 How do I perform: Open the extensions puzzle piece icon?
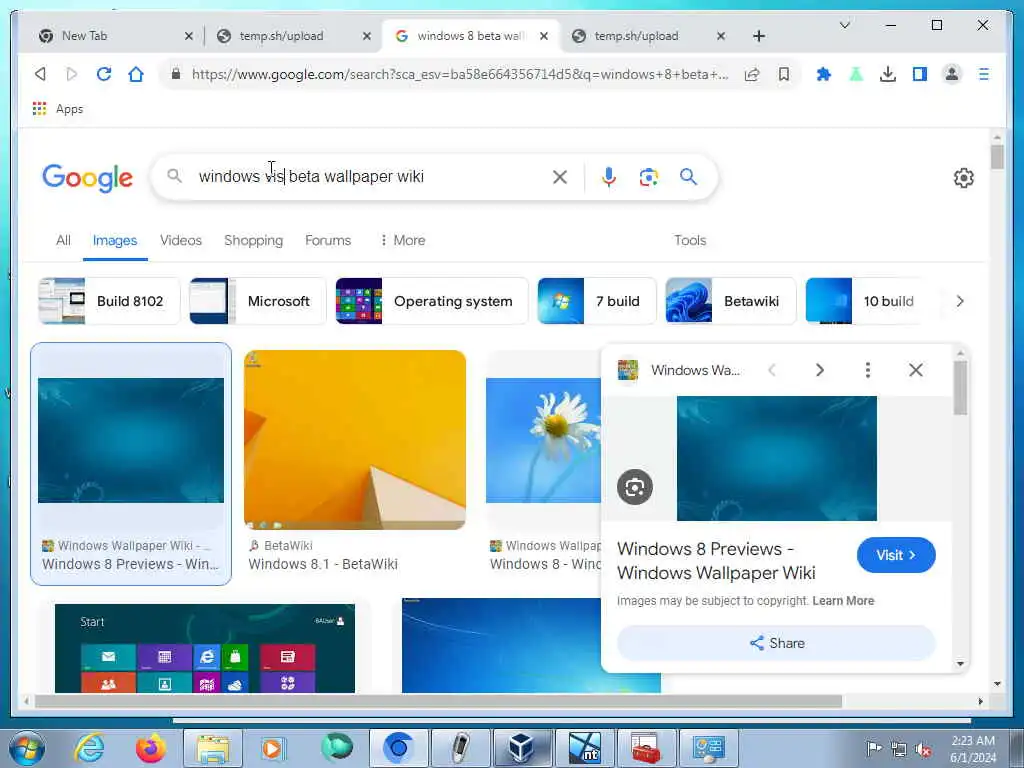tap(824, 74)
